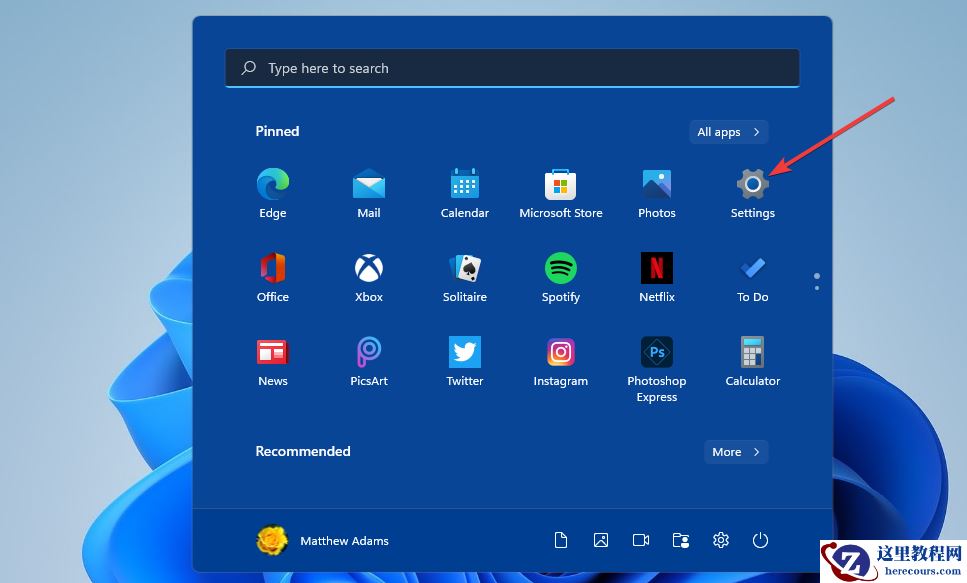Click the search box to start typing
967x583 pixels.
(512, 67)
